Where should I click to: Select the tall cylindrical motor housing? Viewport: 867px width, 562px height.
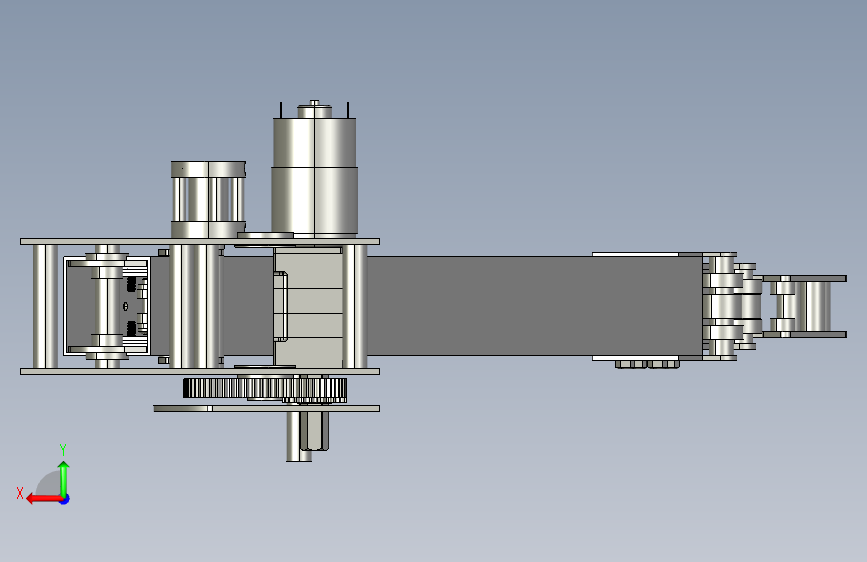tap(314, 174)
